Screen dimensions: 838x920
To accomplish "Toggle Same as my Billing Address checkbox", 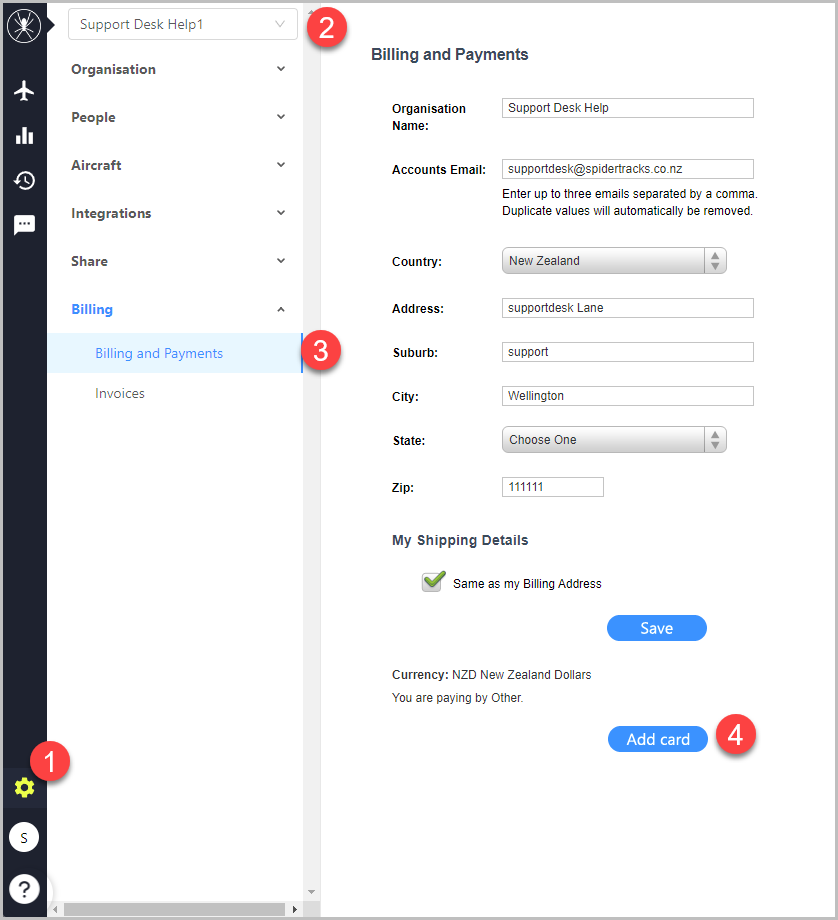I will point(433,581).
